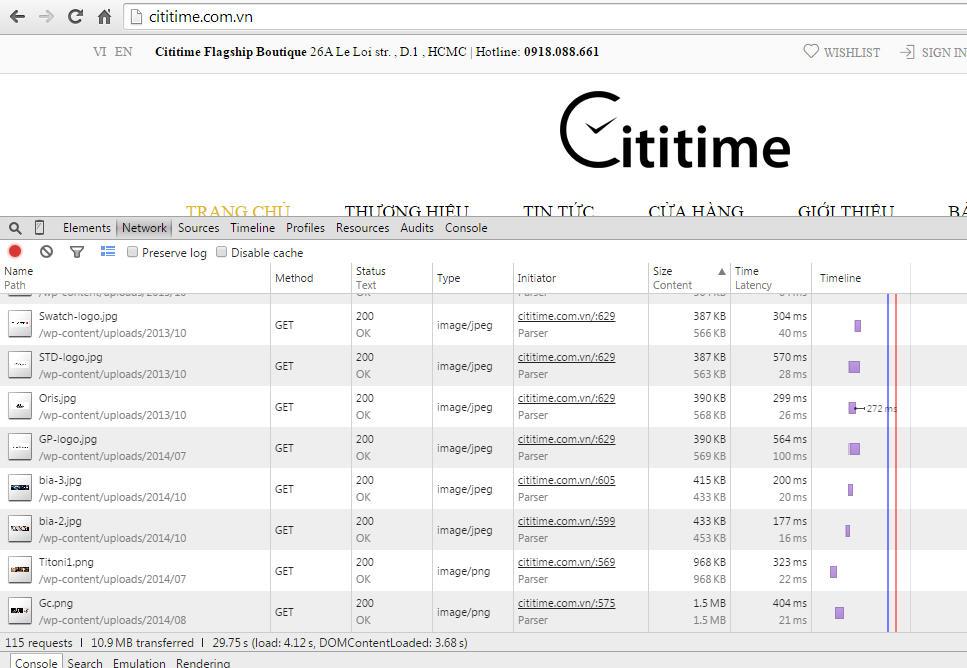The image size is (967, 668).
Task: Sort by the Status column header
Action: pos(392,278)
